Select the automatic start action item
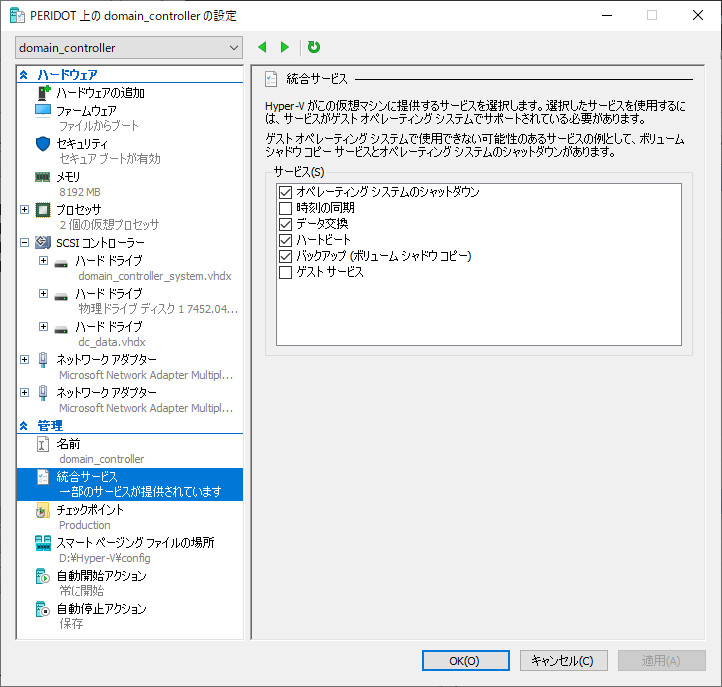 [101, 576]
